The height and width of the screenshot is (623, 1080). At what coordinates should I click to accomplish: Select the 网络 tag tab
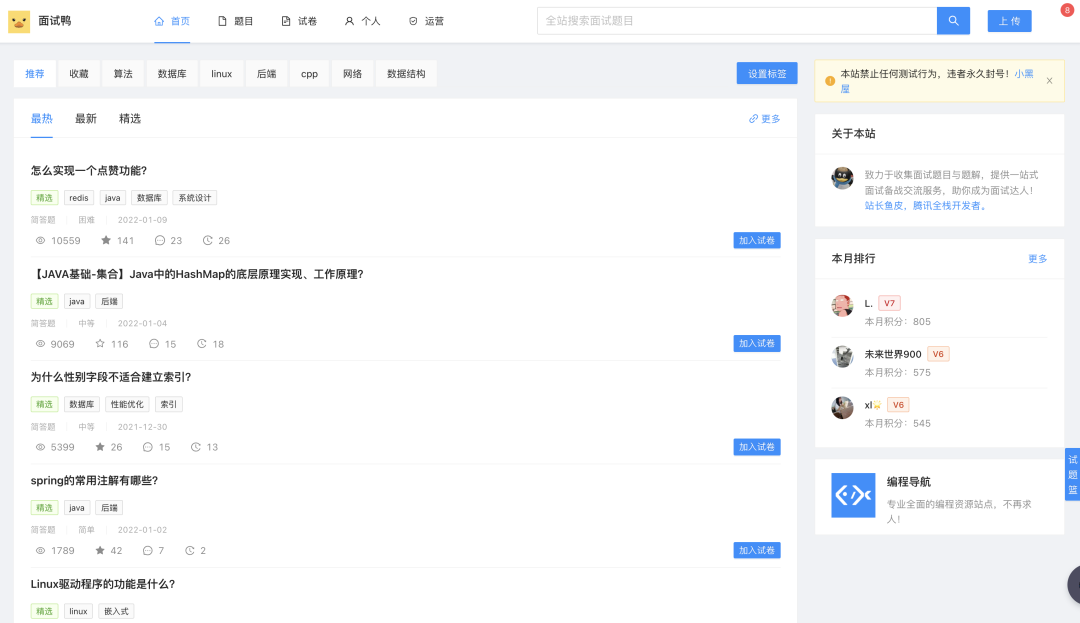point(353,74)
